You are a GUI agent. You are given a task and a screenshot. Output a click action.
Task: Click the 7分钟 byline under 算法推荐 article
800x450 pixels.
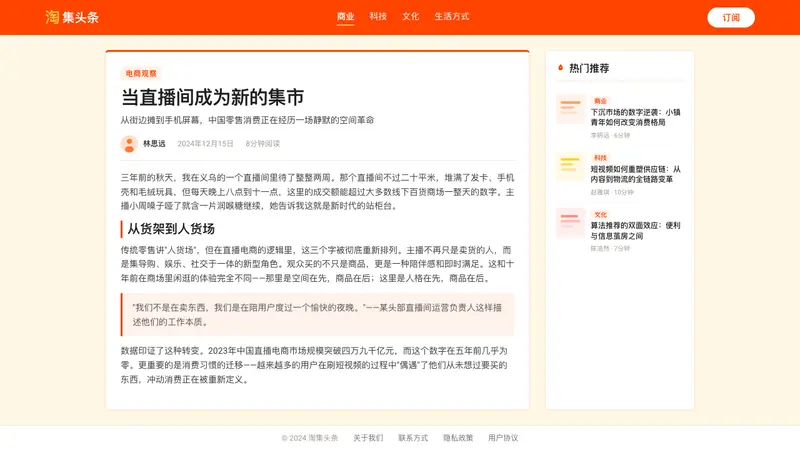click(610, 249)
